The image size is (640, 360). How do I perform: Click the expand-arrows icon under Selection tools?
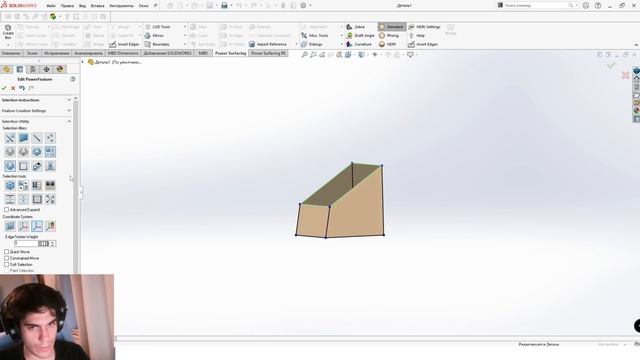point(50,199)
